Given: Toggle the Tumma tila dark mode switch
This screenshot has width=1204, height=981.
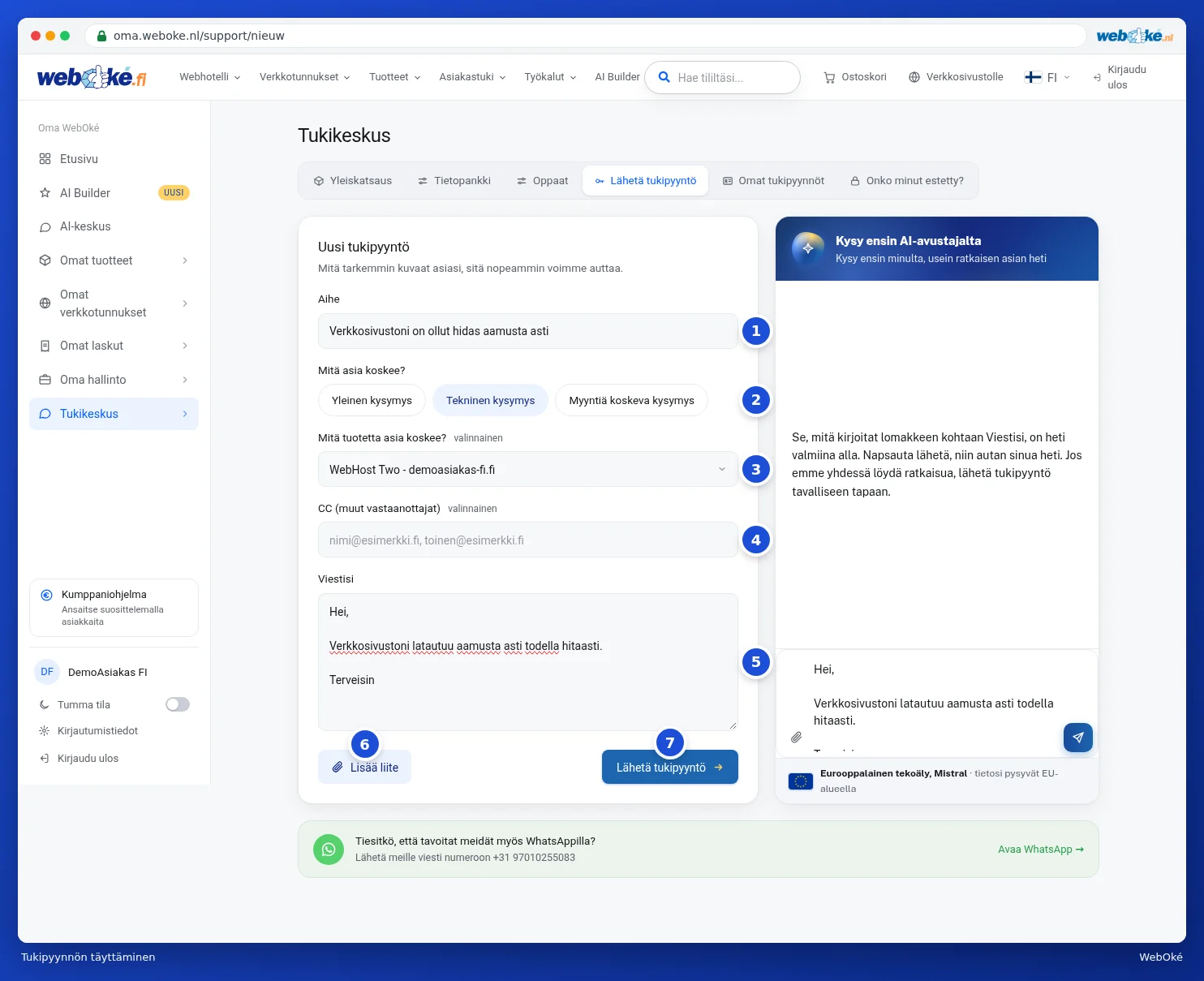Looking at the screenshot, I should point(178,704).
